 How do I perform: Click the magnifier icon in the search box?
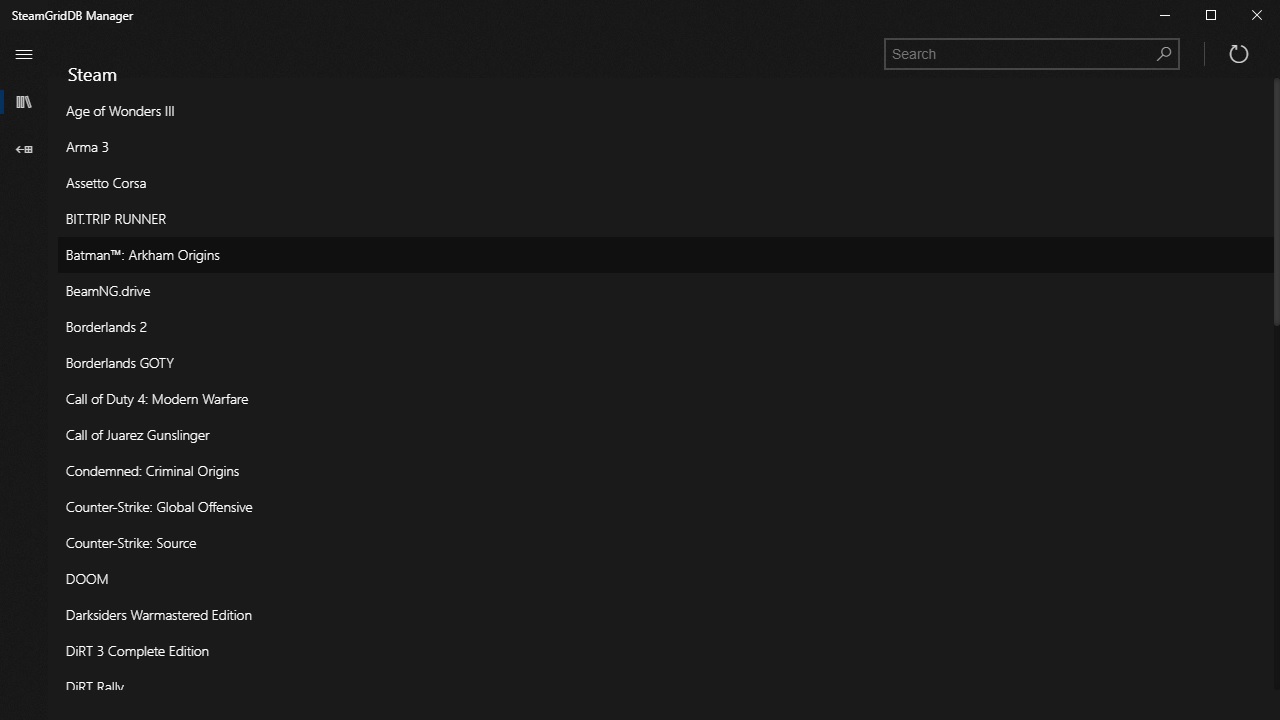point(1162,54)
